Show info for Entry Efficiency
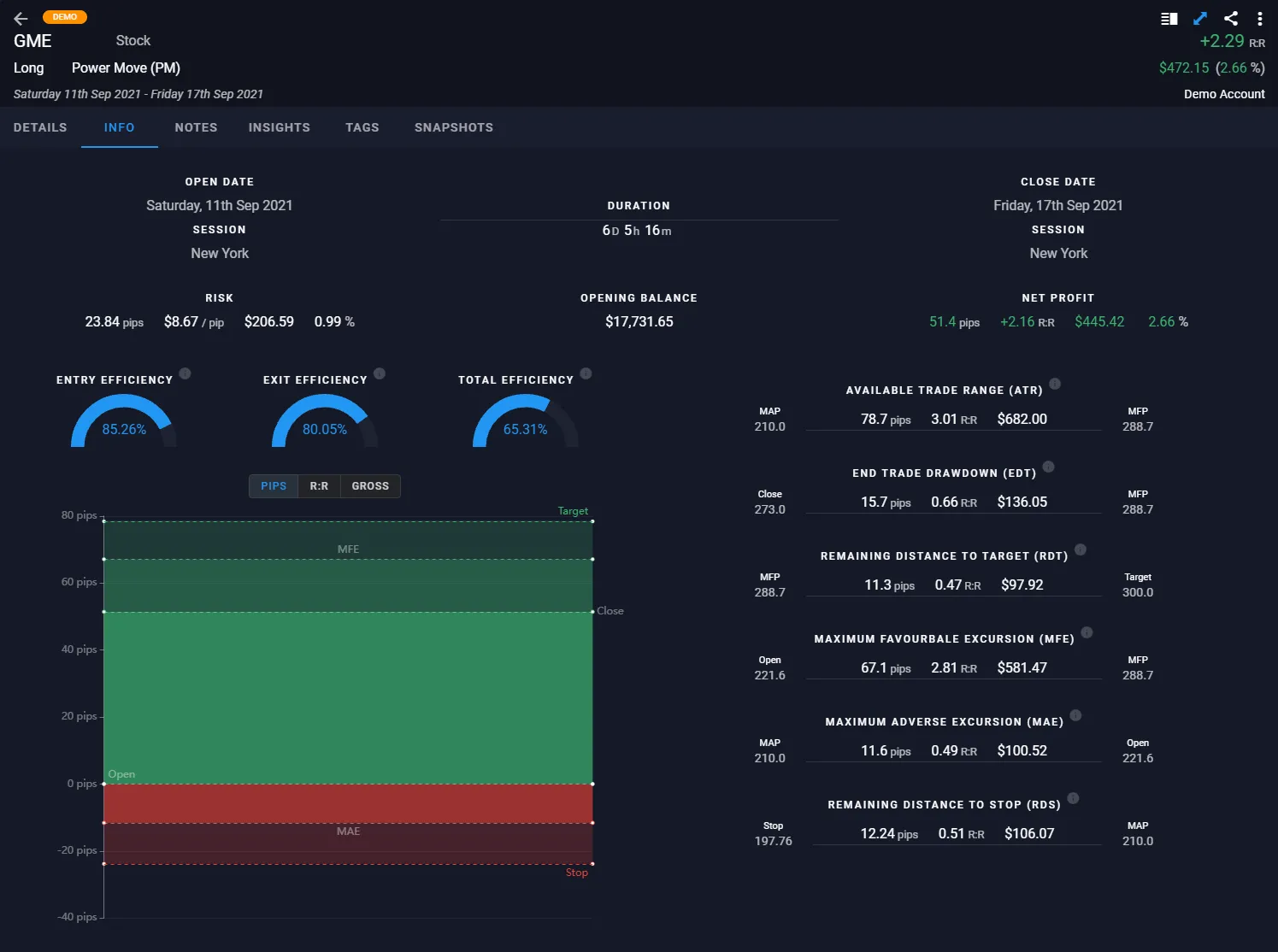The image size is (1278, 952). pos(186,373)
